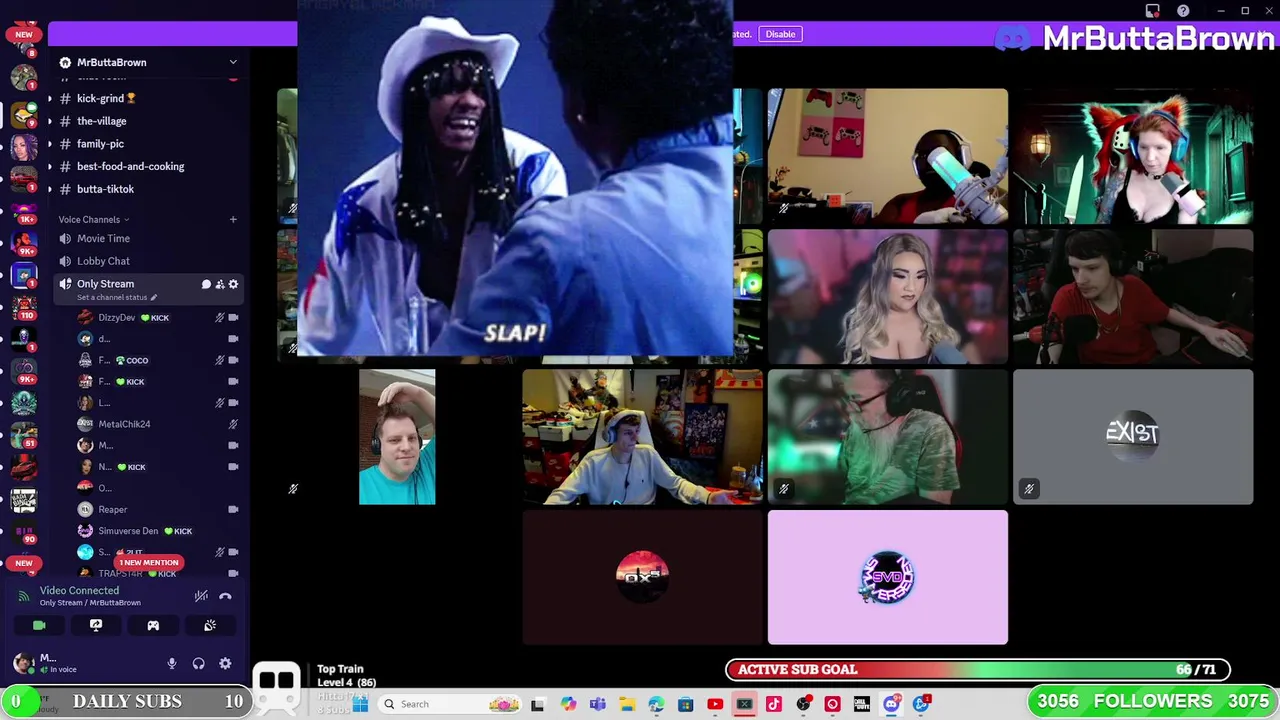Expand the butta-tiktok threads arrow
The image size is (1280, 720).
[x=49, y=189]
